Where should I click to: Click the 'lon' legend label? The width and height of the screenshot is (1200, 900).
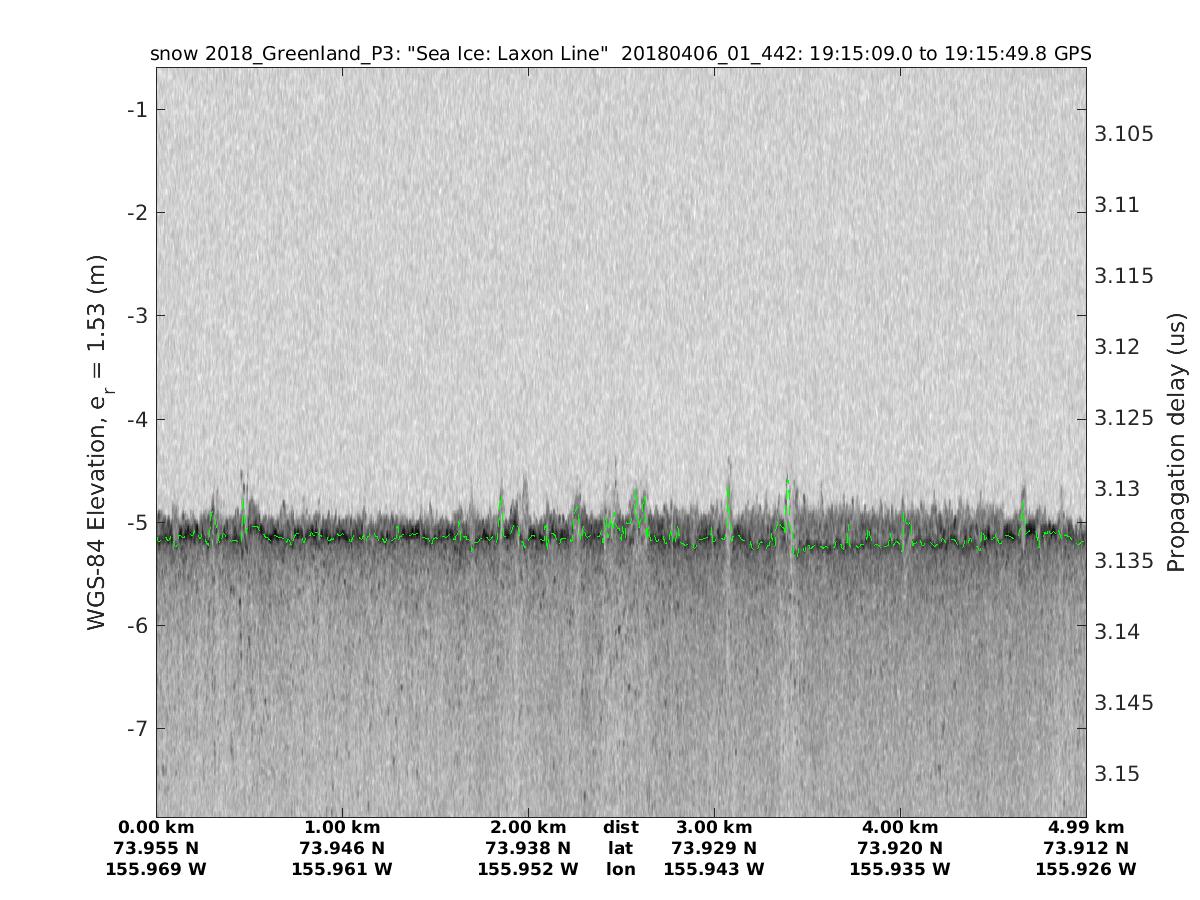click(x=620, y=869)
